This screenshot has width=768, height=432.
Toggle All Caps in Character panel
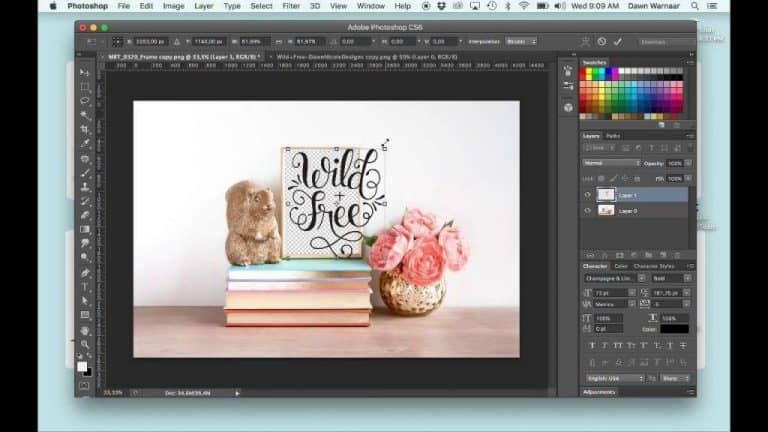point(618,346)
